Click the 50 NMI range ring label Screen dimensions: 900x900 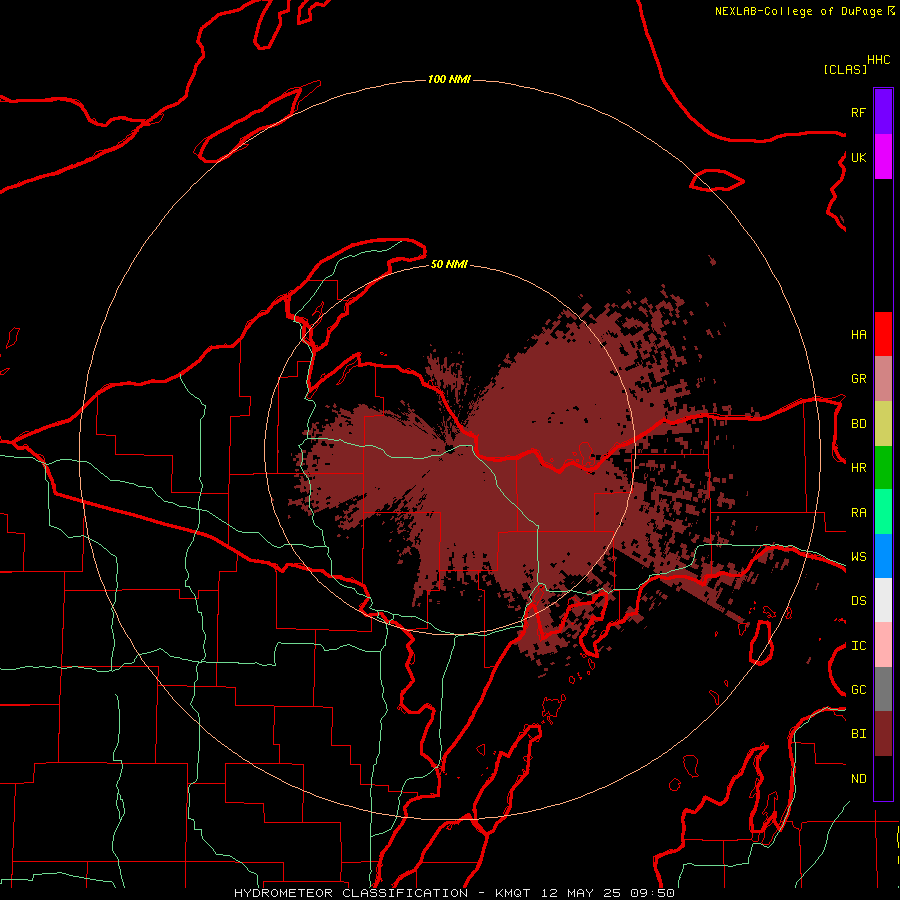tap(449, 264)
